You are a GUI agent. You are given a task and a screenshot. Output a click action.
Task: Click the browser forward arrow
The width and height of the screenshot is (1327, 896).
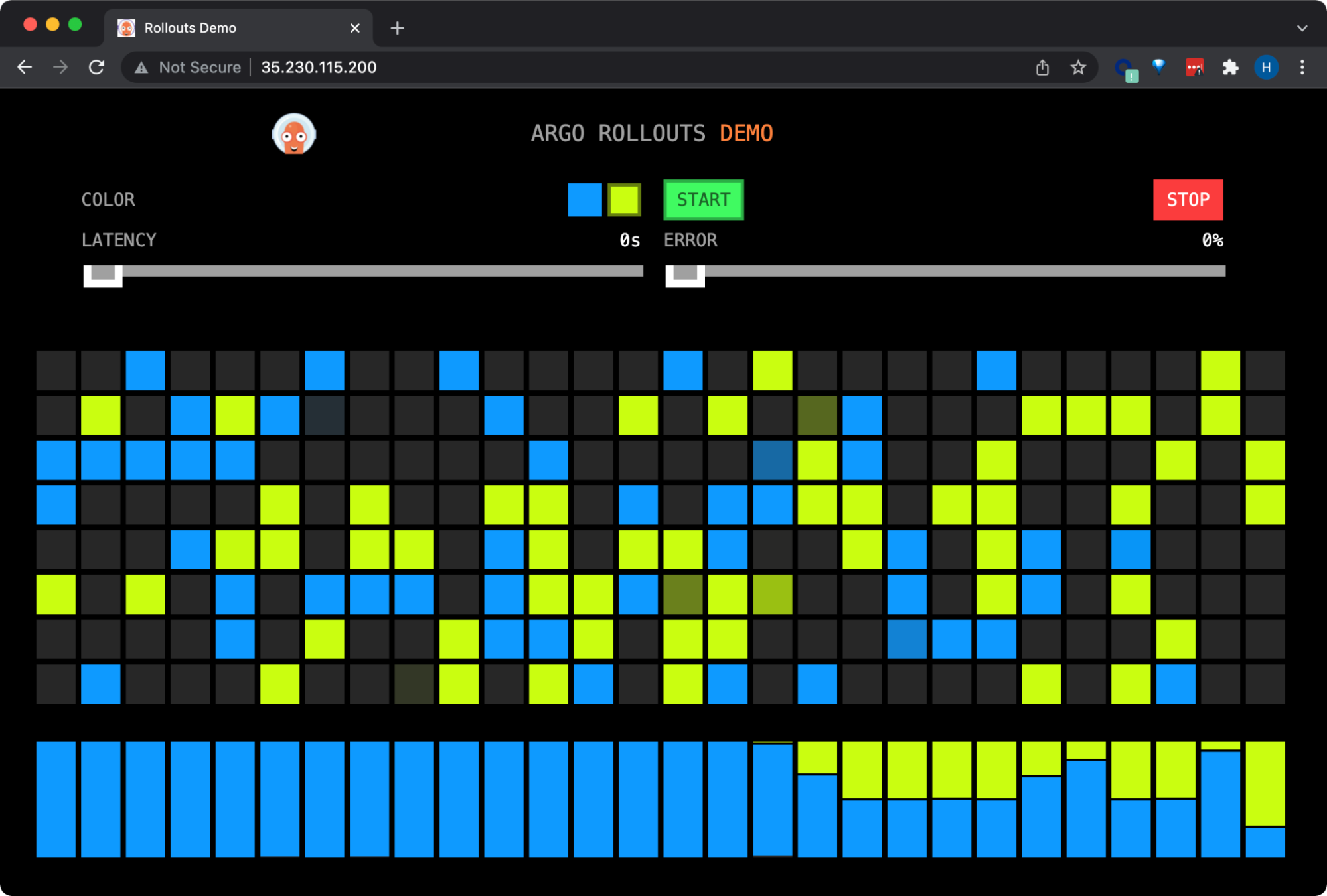click(60, 67)
